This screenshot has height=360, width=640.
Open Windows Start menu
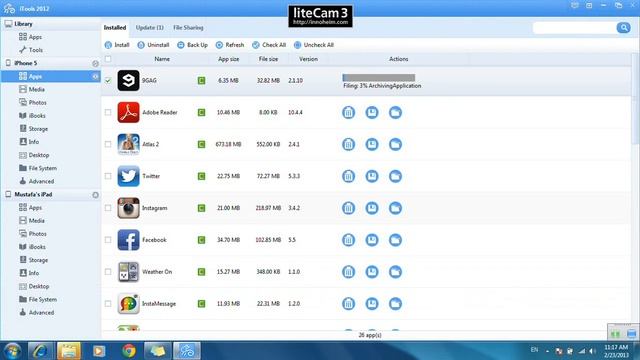12,351
